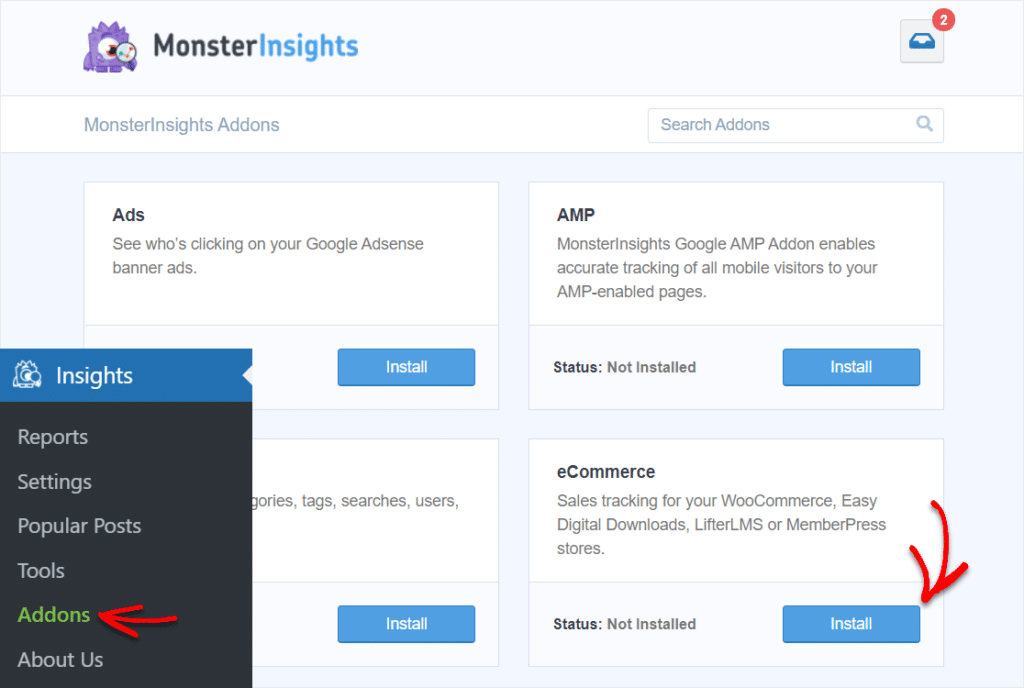The height and width of the screenshot is (688, 1024).
Task: Select the Insights sidebar monster icon
Action: point(26,375)
